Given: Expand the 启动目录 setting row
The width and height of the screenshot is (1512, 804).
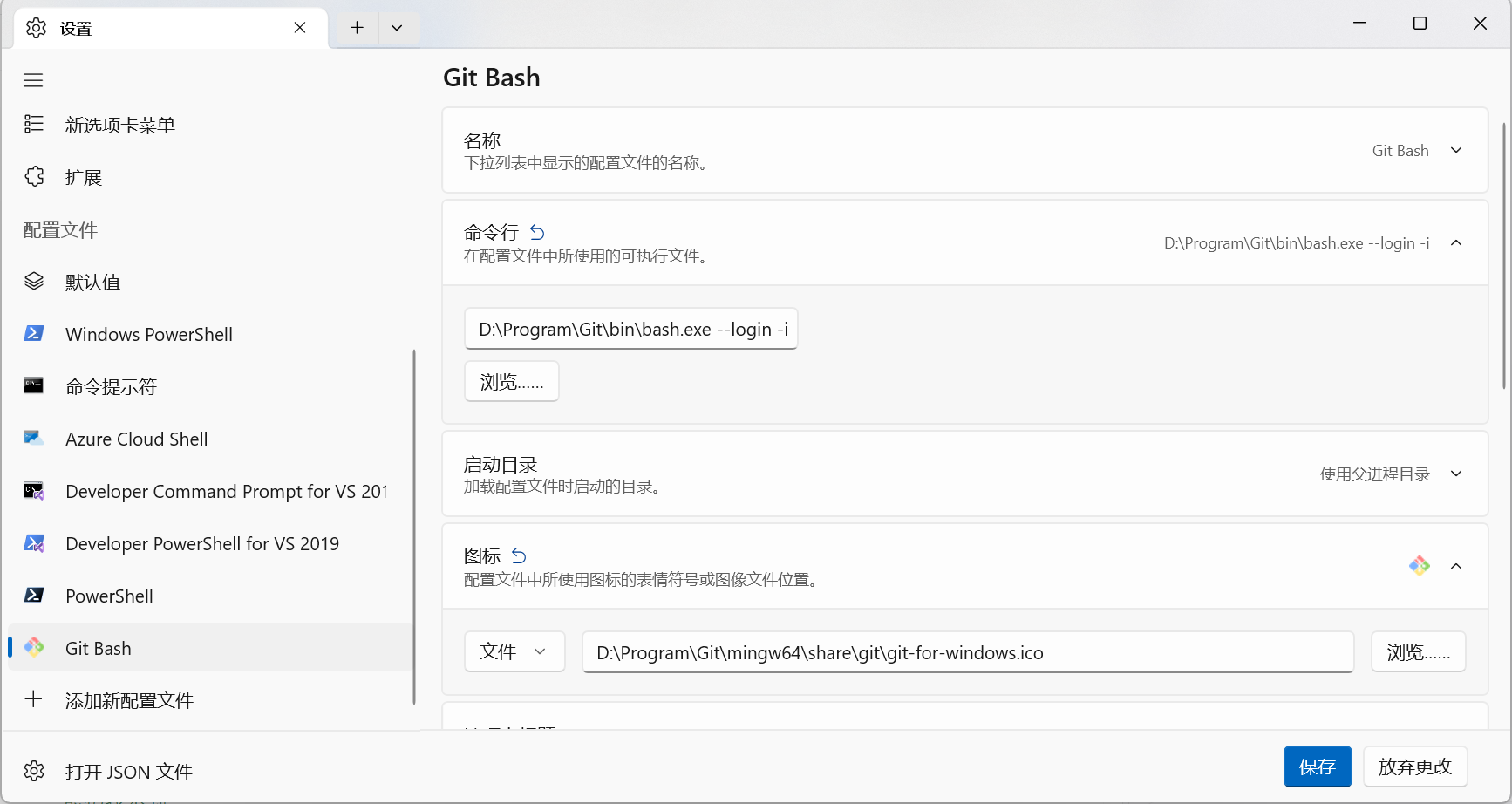Looking at the screenshot, I should coord(965,474).
